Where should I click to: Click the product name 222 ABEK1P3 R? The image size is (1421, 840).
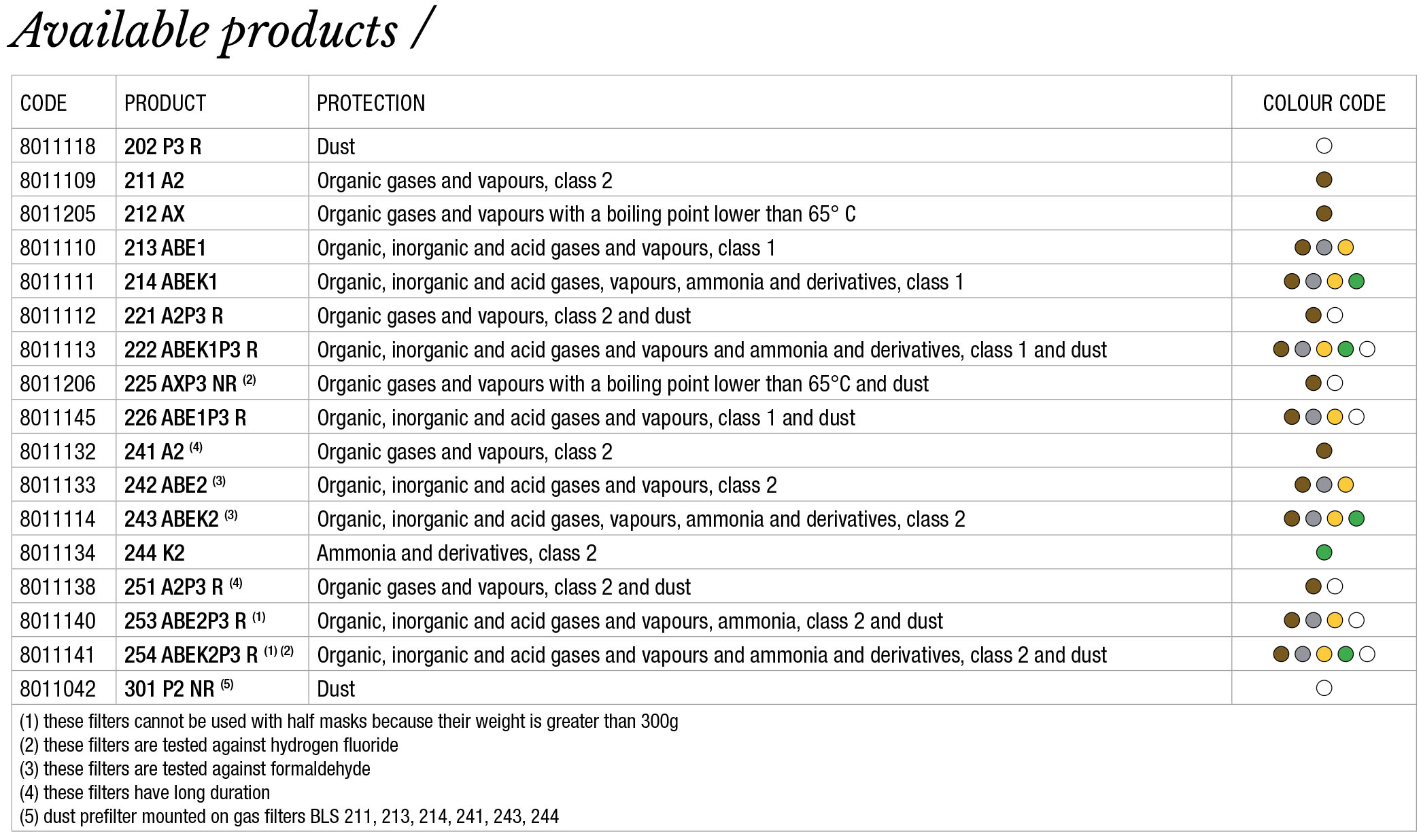191,350
